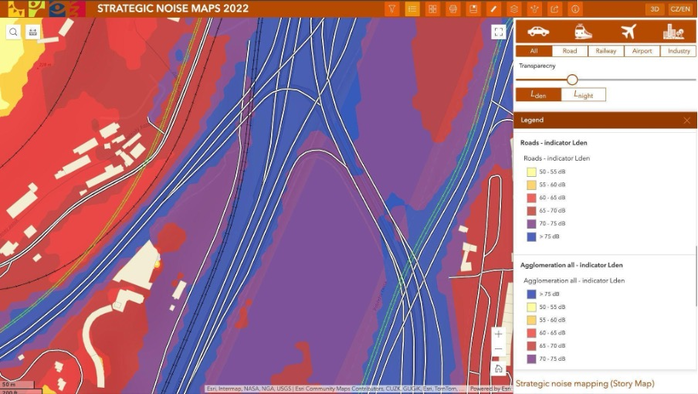This screenshot has width=698, height=394.
Task: Toggle the 3D view button
Action: pos(654,9)
